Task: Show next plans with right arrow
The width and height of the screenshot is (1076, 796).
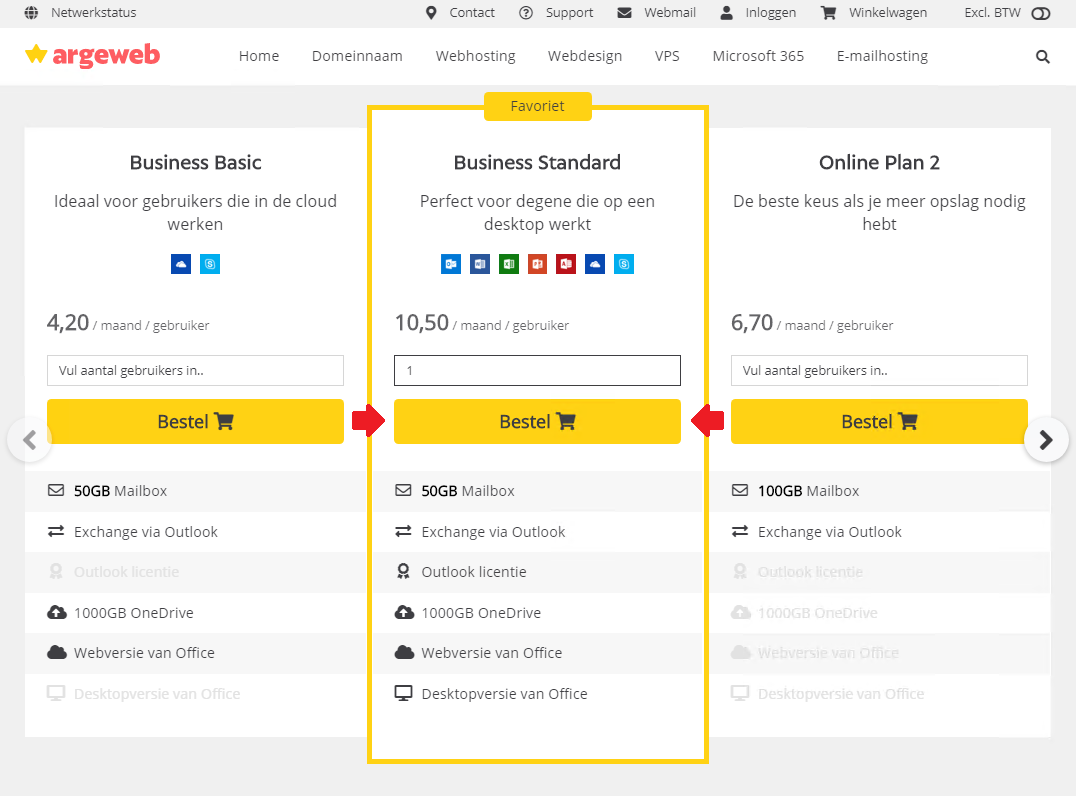Action: (1046, 440)
